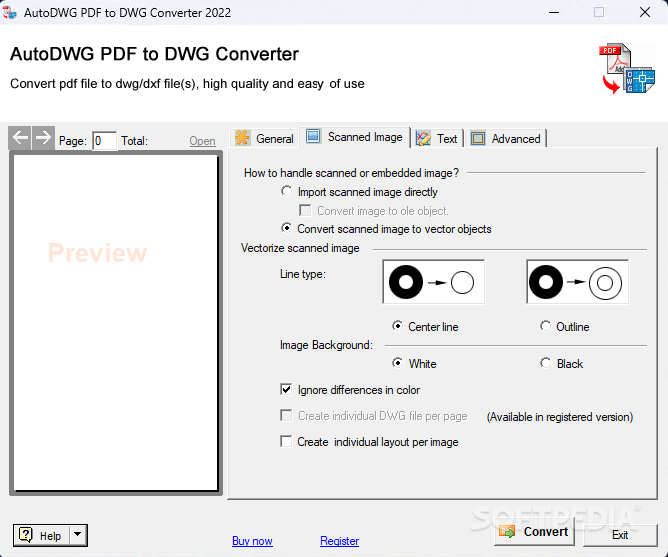Expand the Help button dropdown arrow
Screen dimensions: 668x557
(78, 534)
